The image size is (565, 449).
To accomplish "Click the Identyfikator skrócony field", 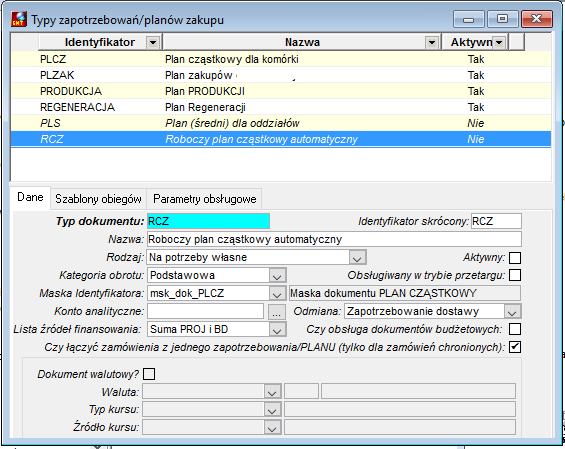I will [x=496, y=221].
